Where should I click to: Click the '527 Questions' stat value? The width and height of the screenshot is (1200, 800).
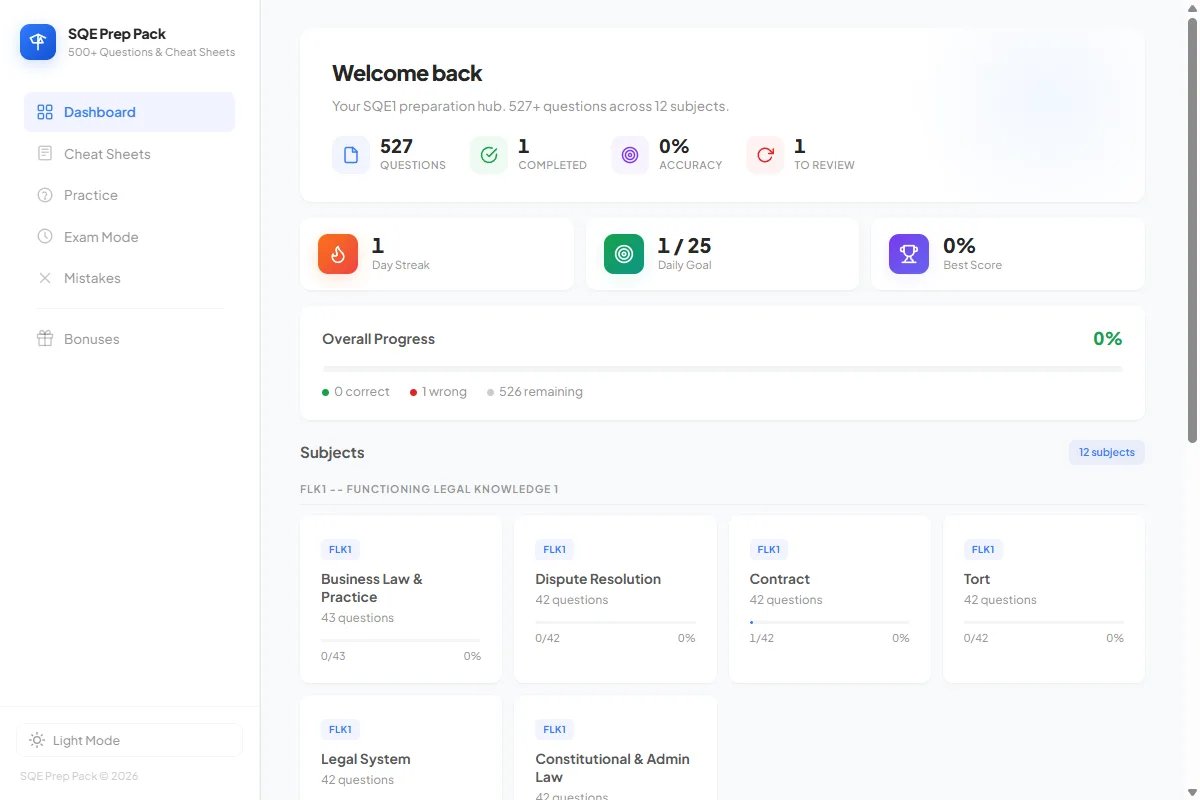[396, 146]
